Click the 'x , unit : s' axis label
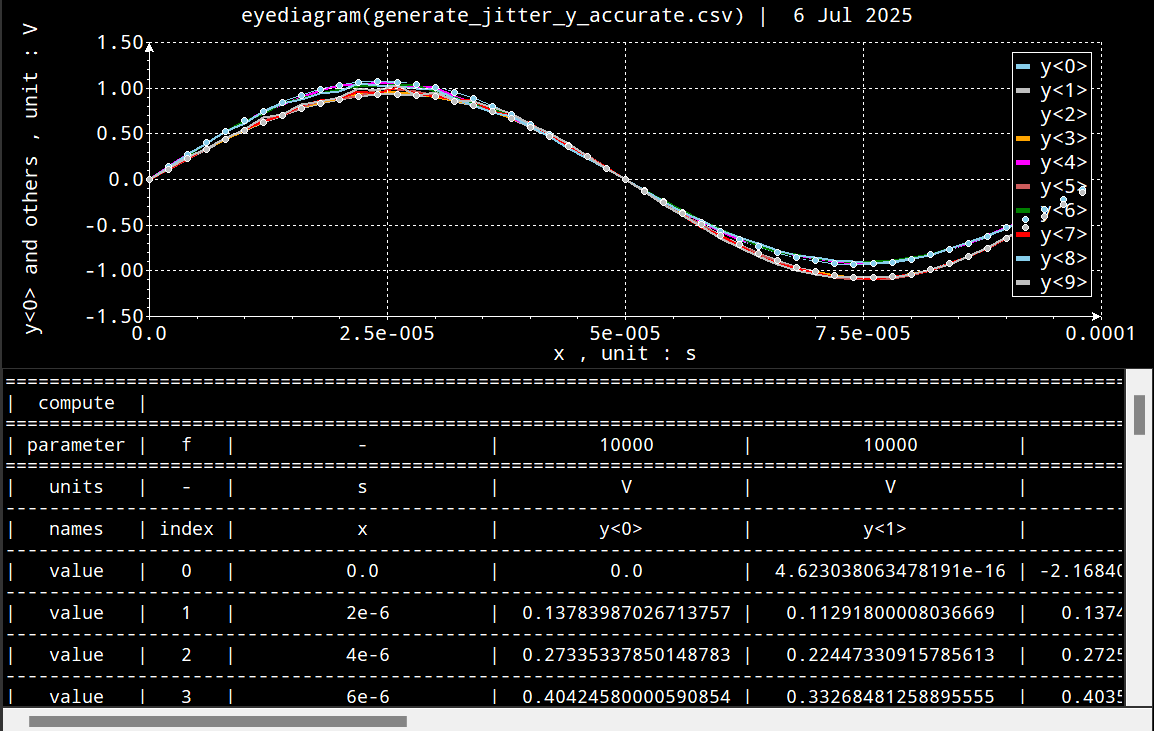1154x731 pixels. [x=624, y=353]
